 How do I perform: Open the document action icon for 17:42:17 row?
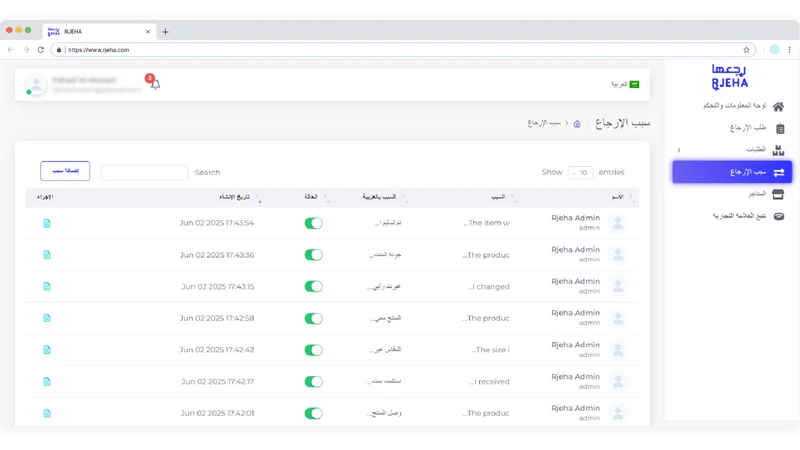pos(47,382)
